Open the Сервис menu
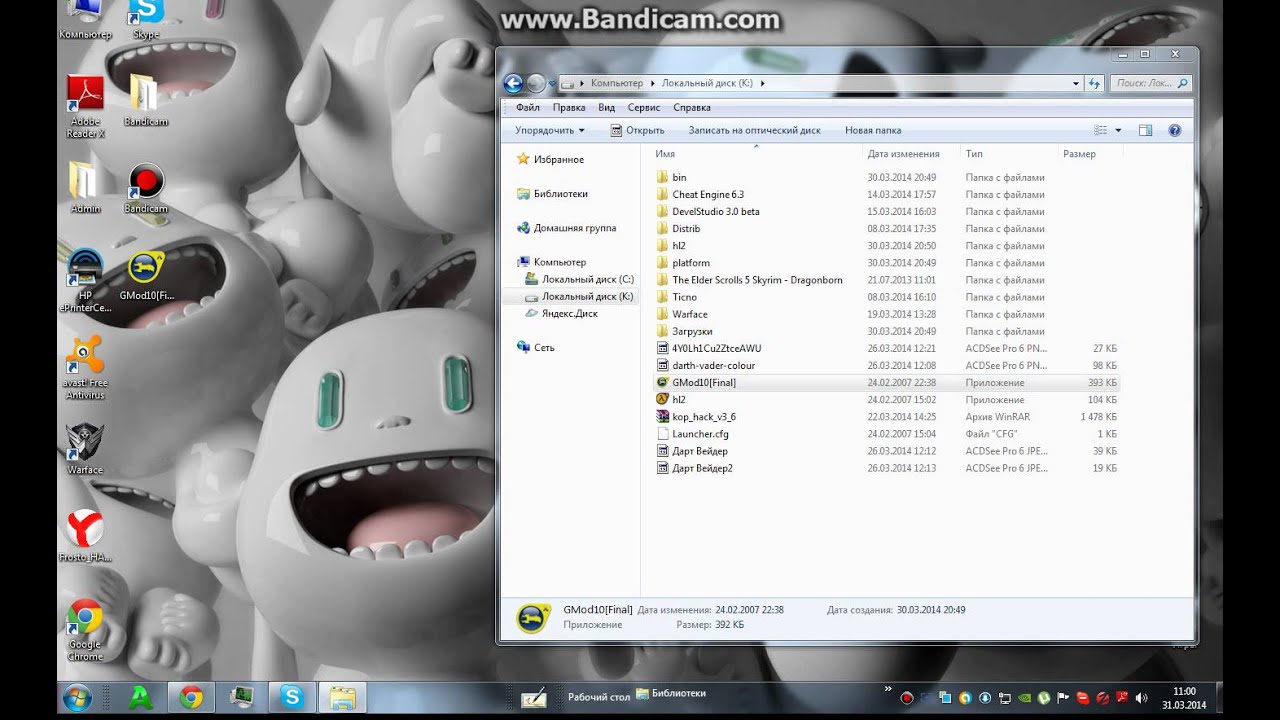Screen dimensions: 1280x720 pos(644,107)
